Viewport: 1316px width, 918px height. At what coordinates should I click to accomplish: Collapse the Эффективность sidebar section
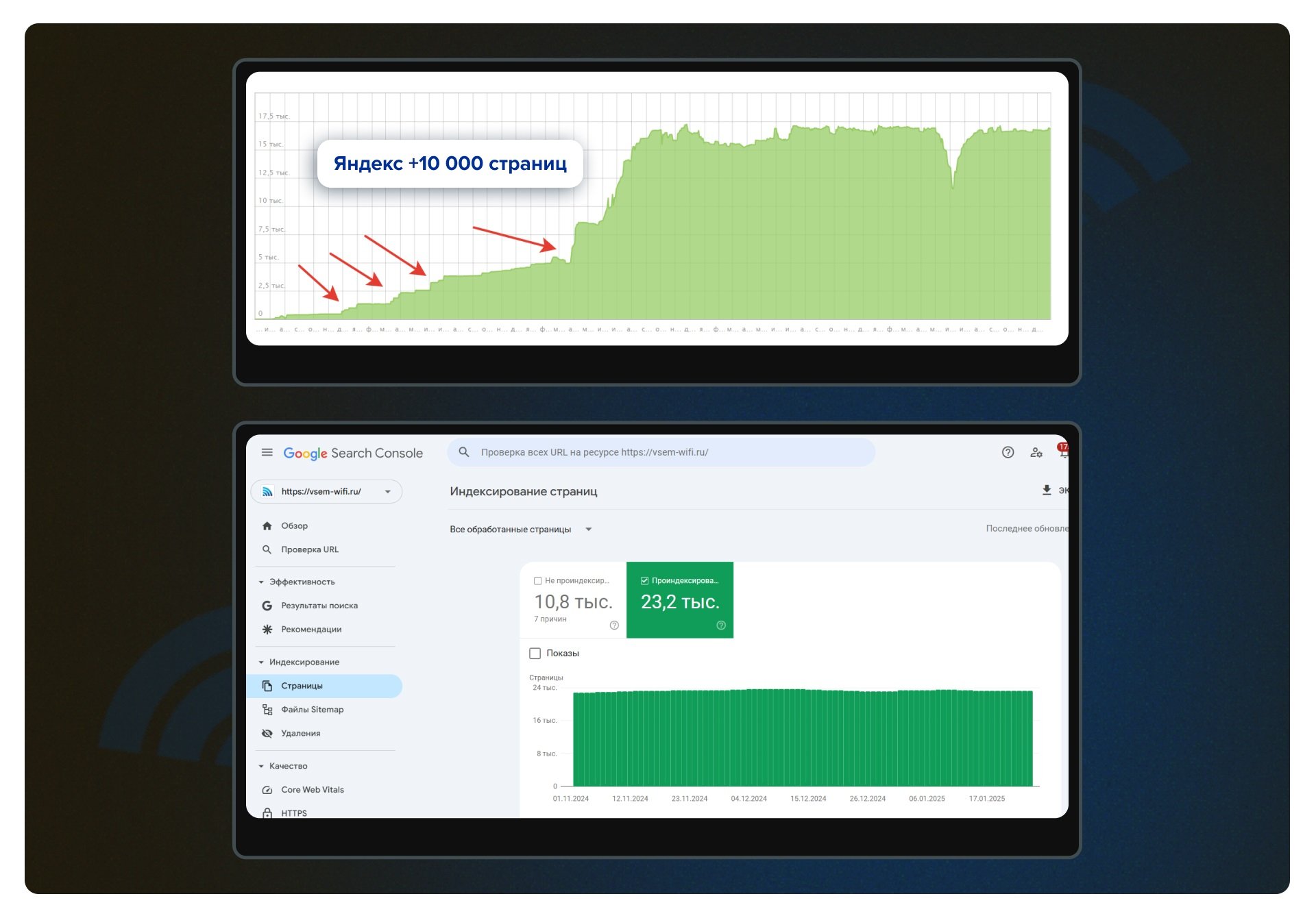point(261,582)
